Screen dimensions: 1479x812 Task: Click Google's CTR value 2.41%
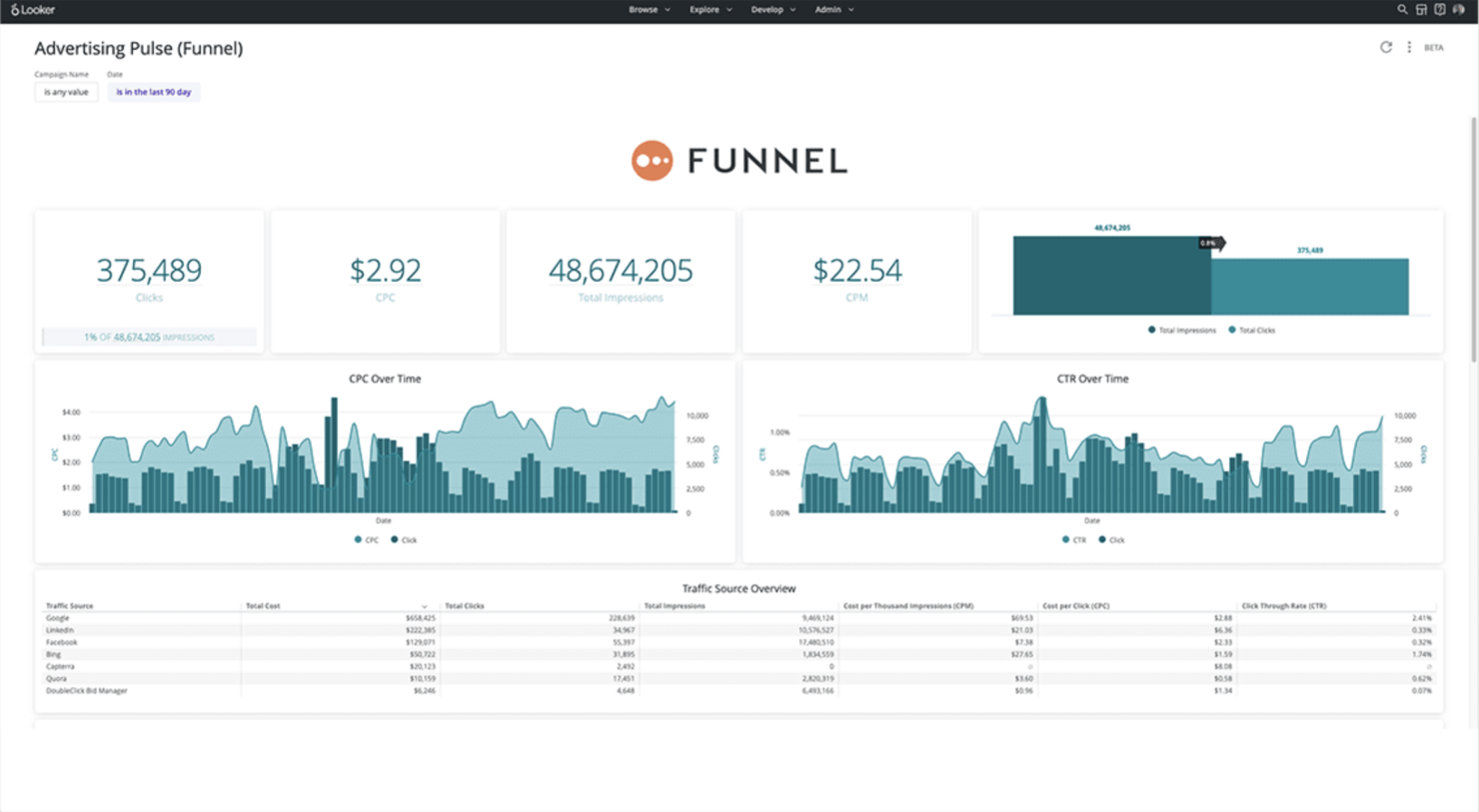coord(1422,618)
